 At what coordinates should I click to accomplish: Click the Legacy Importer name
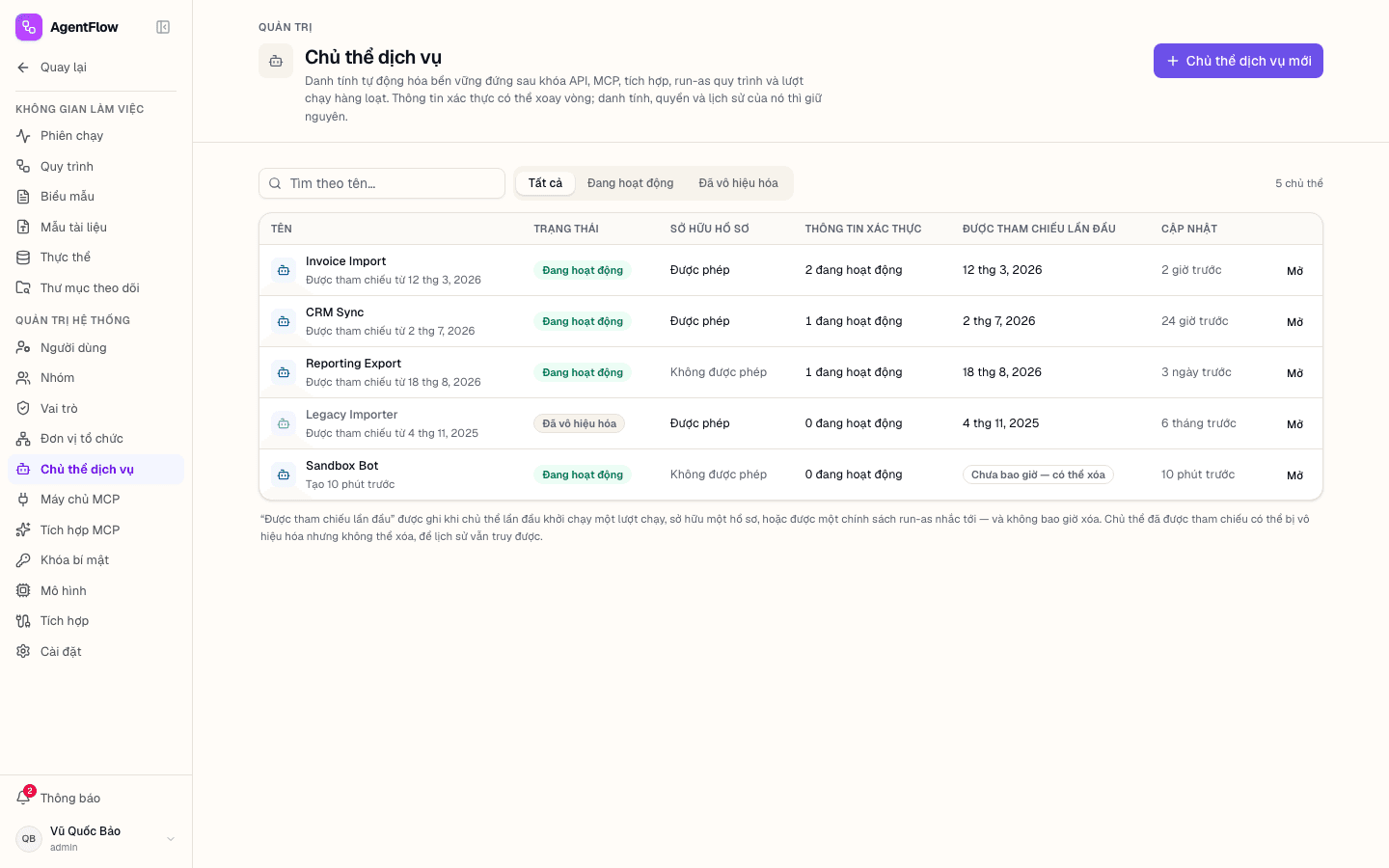point(351,415)
